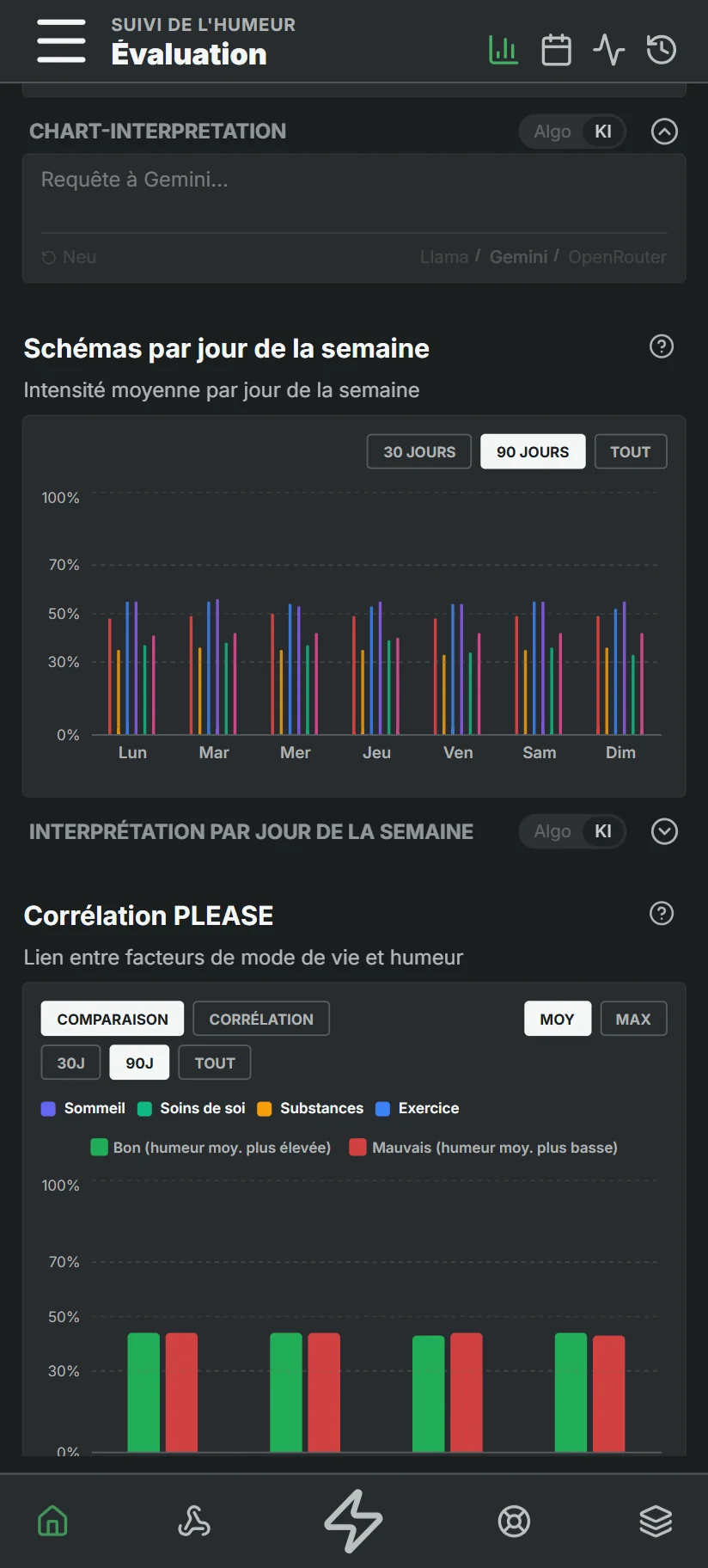
Task: Go to home in bottom navigation
Action: click(x=52, y=1521)
